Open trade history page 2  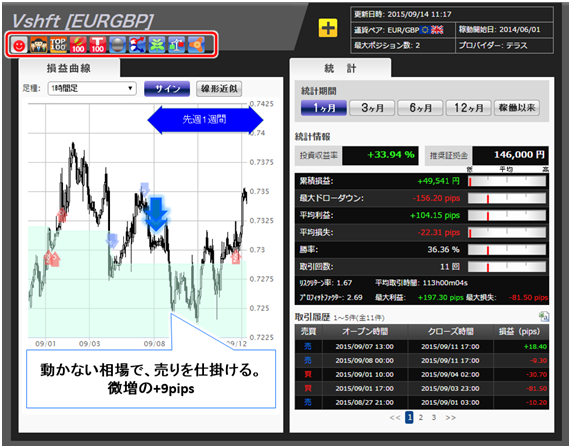tap(421, 417)
